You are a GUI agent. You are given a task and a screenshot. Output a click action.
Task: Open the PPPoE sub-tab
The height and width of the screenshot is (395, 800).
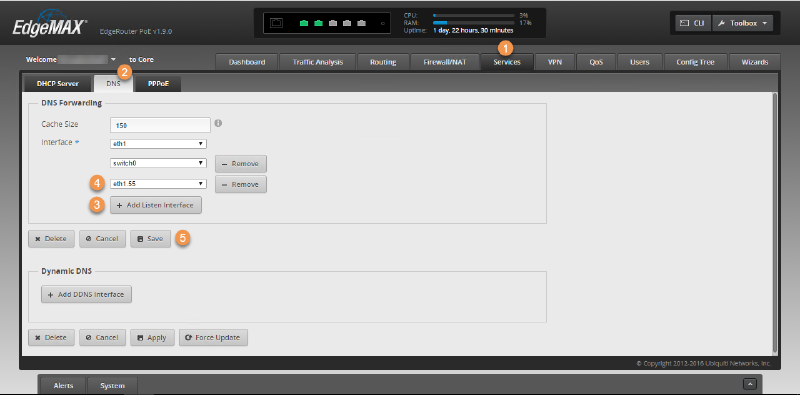coord(158,84)
